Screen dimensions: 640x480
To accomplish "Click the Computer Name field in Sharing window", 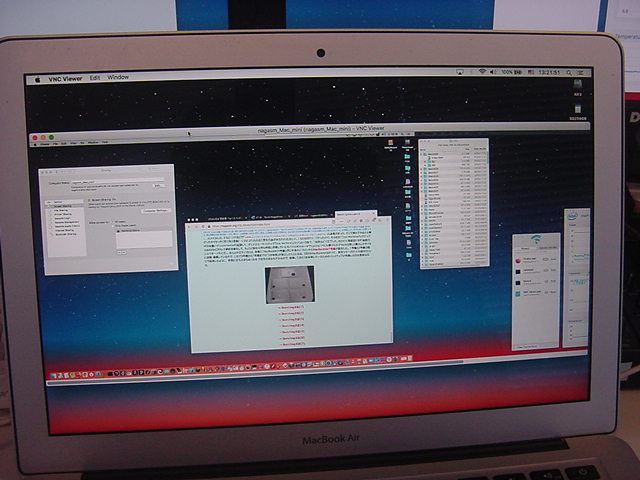I will click(x=118, y=182).
